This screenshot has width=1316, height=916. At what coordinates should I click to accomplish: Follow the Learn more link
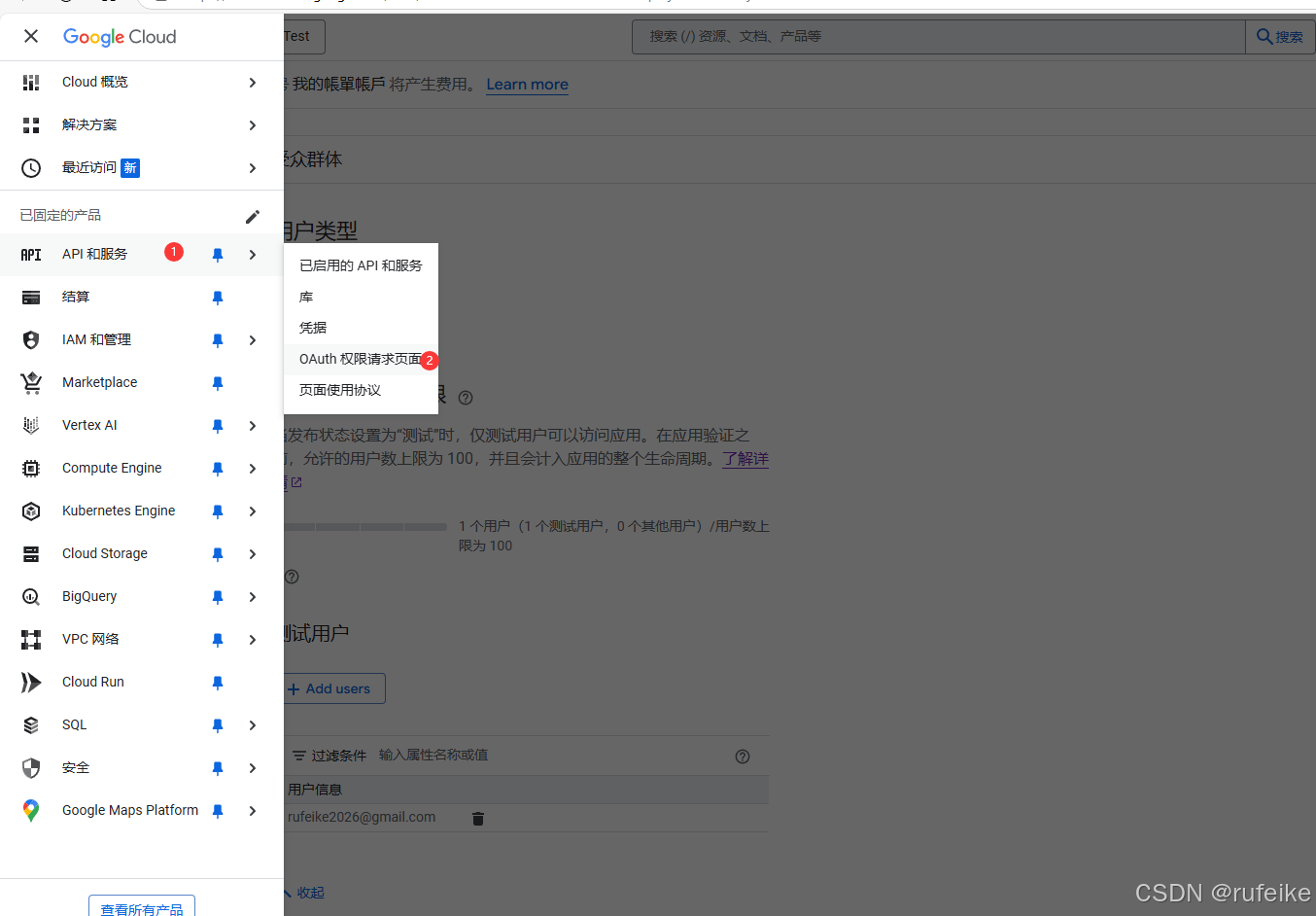tap(528, 85)
